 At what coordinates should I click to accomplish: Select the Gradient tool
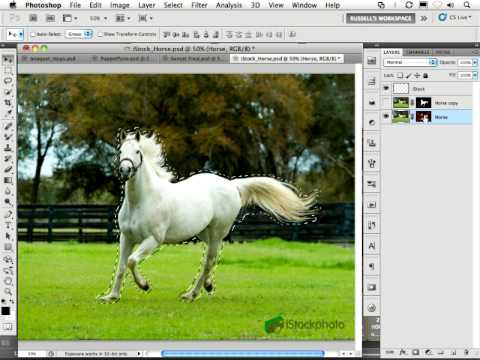coord(7,180)
